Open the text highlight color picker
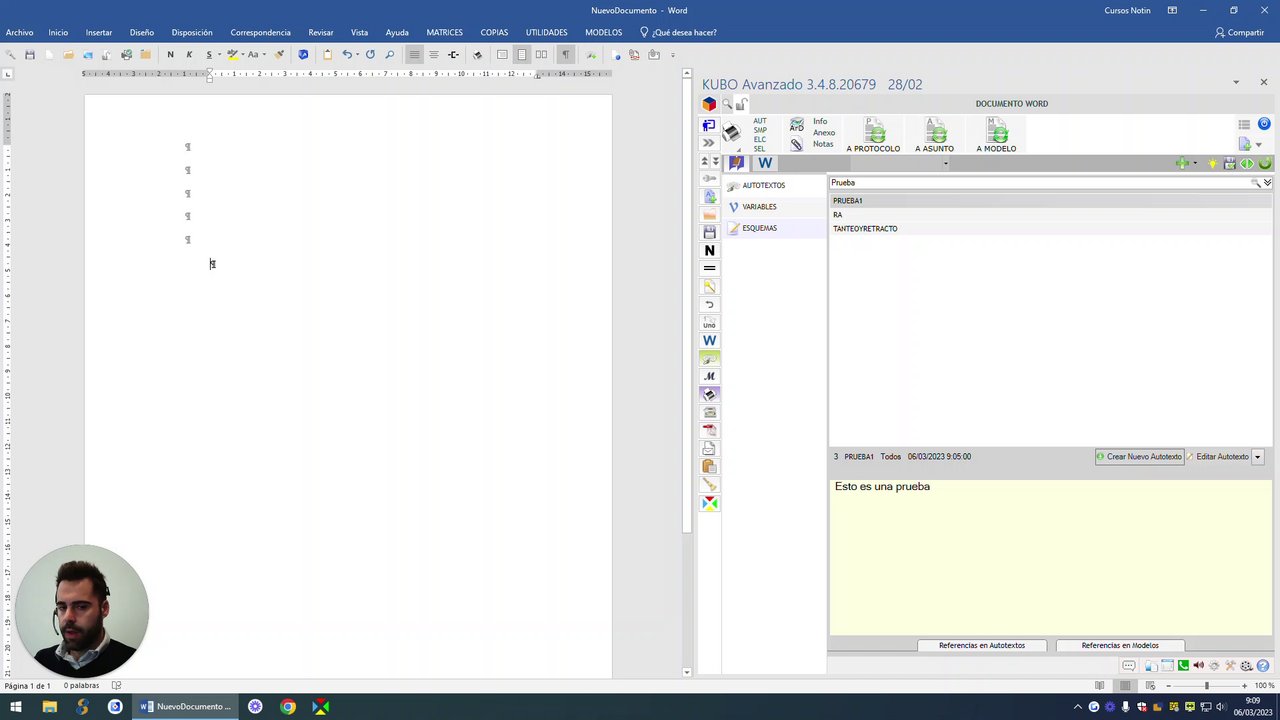The height and width of the screenshot is (720, 1280). click(234, 55)
